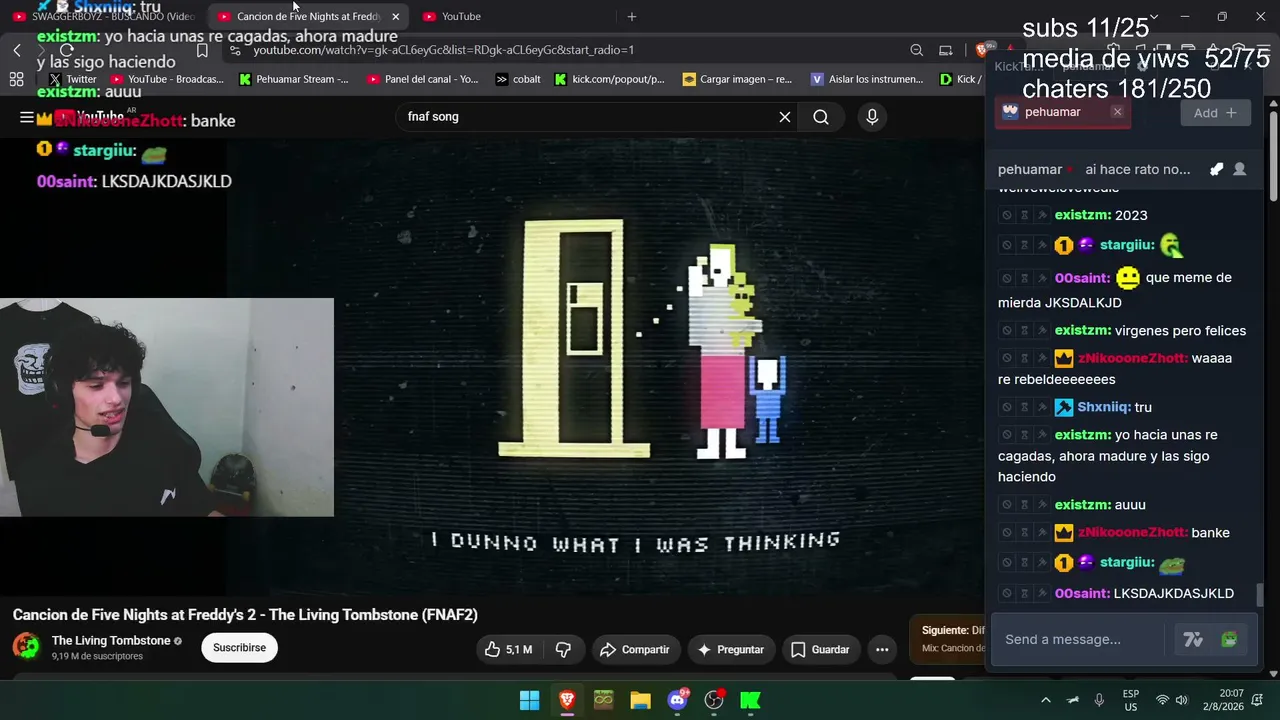Dislike the Living Tombstone video
This screenshot has height=720, width=1280.
(x=563, y=650)
